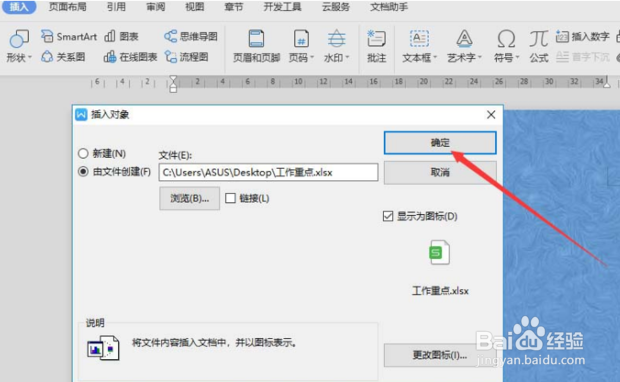
Task: Insert a SmartArt graphic
Action: (x=69, y=36)
